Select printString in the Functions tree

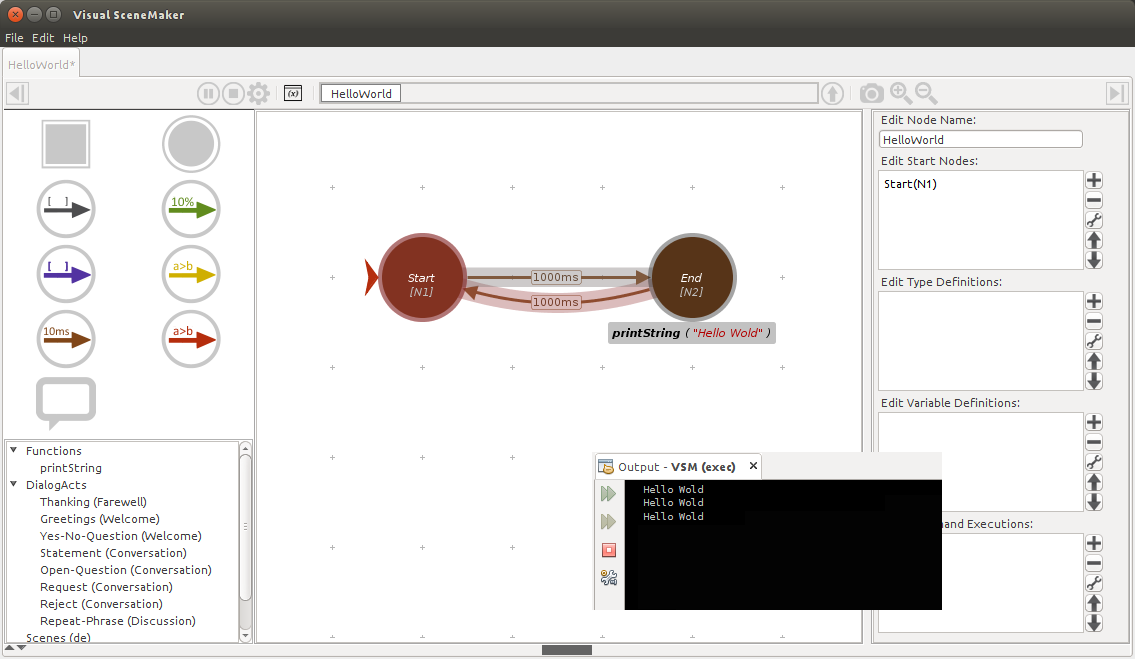pyautogui.click(x=71, y=468)
